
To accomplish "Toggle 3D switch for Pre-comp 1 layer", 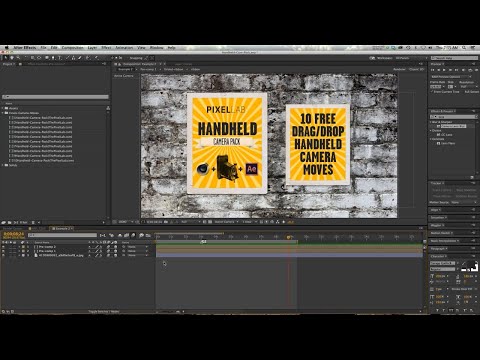I will (115, 251).
